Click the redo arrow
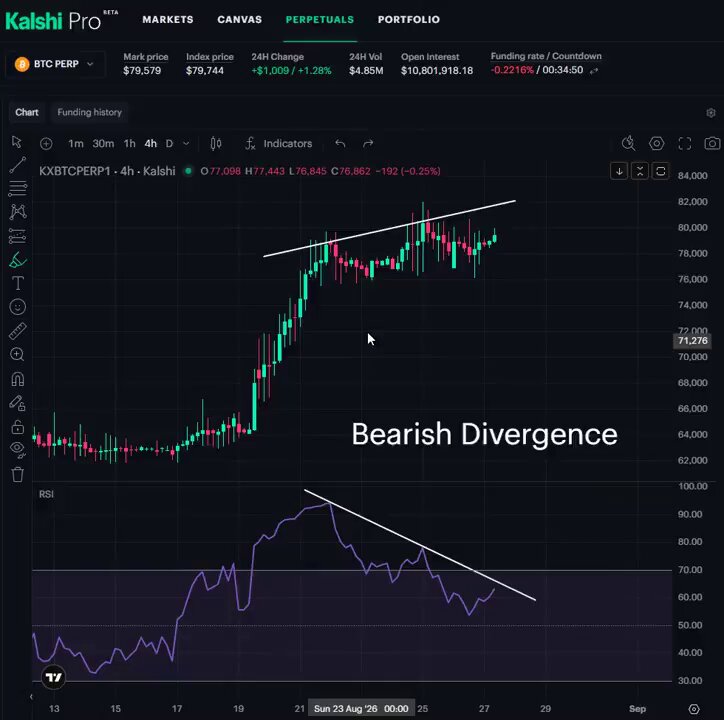This screenshot has height=720, width=724. coord(368,144)
